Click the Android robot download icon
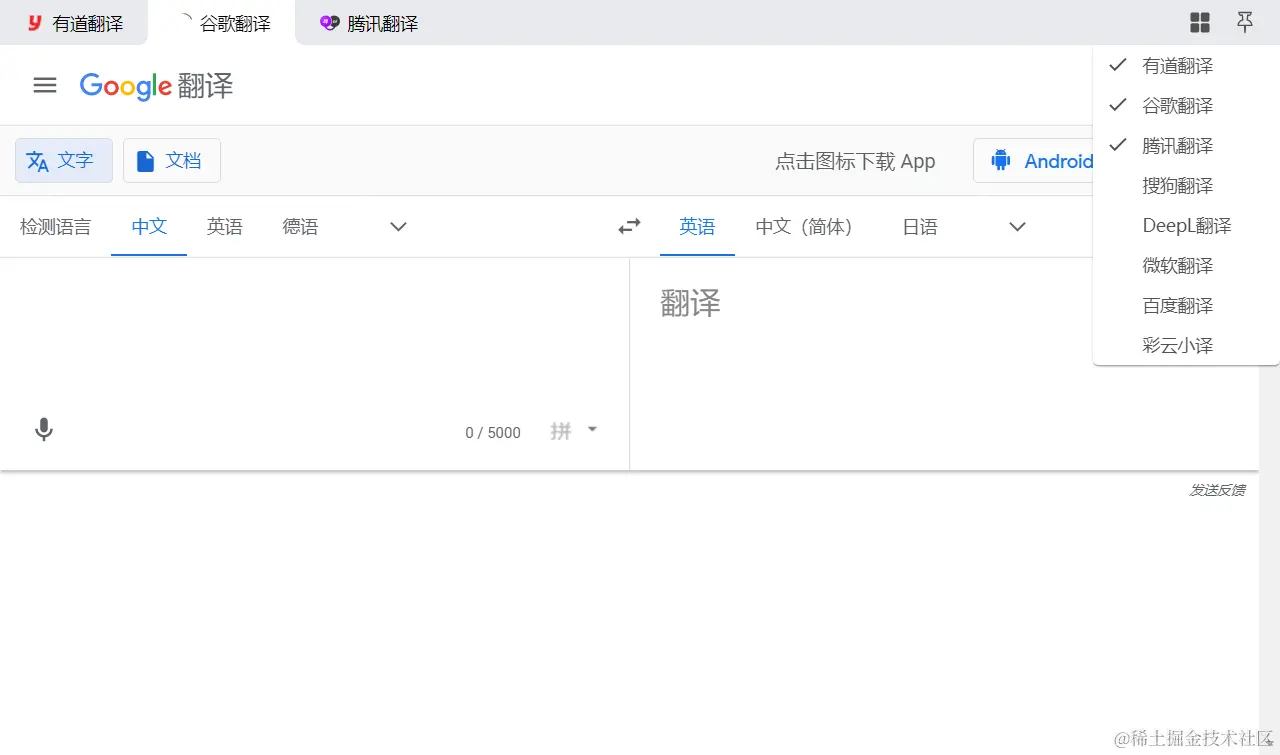 tap(1000, 160)
